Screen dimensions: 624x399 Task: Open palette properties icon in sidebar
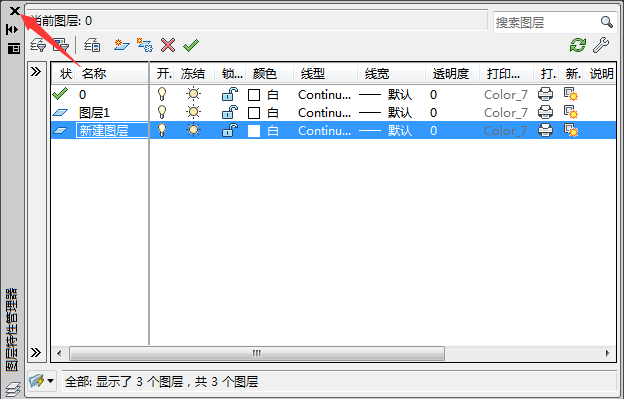(14, 49)
